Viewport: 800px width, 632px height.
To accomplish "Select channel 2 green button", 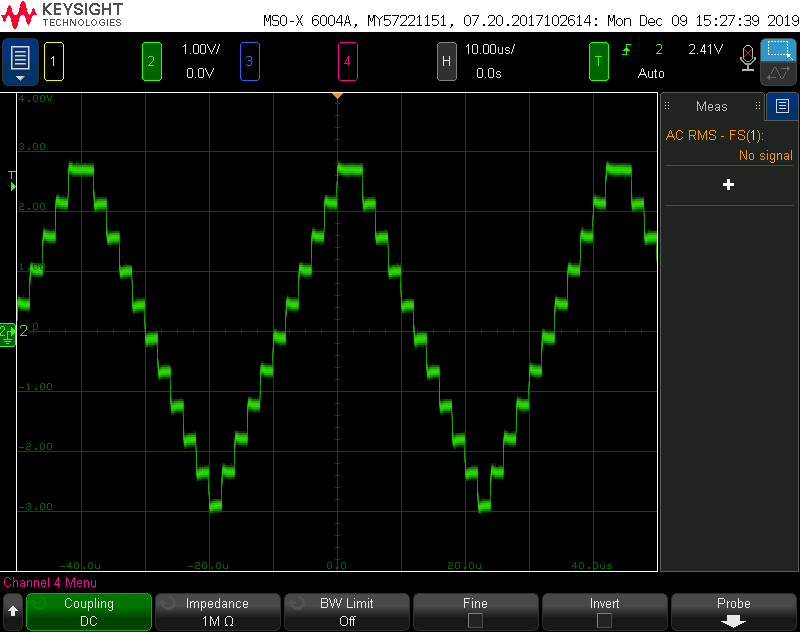I will (x=152, y=62).
